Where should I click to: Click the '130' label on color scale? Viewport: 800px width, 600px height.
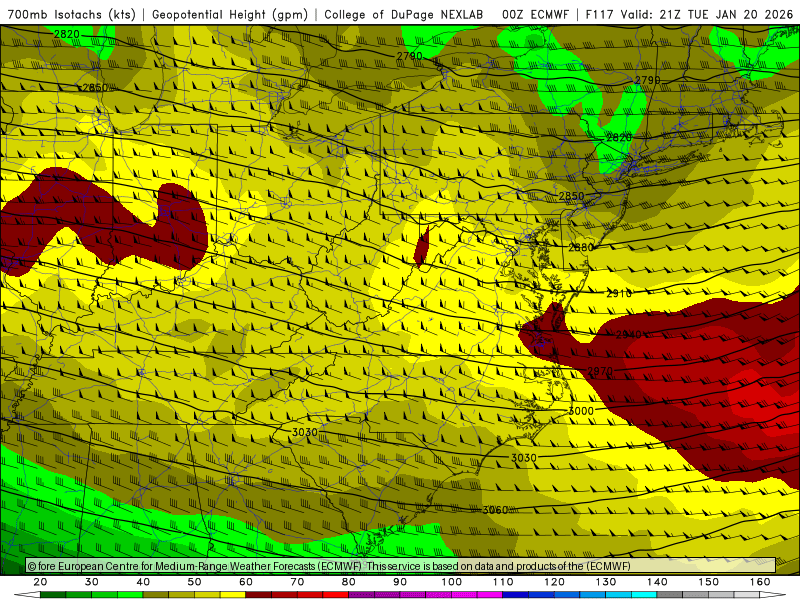[x=606, y=582]
